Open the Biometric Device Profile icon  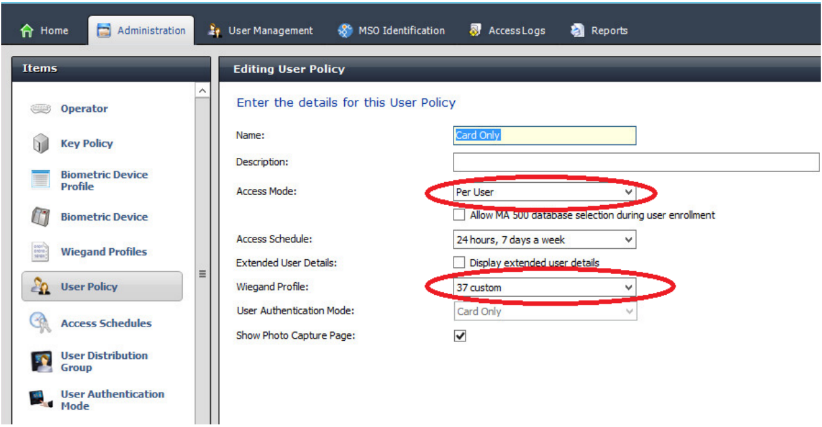point(40,180)
